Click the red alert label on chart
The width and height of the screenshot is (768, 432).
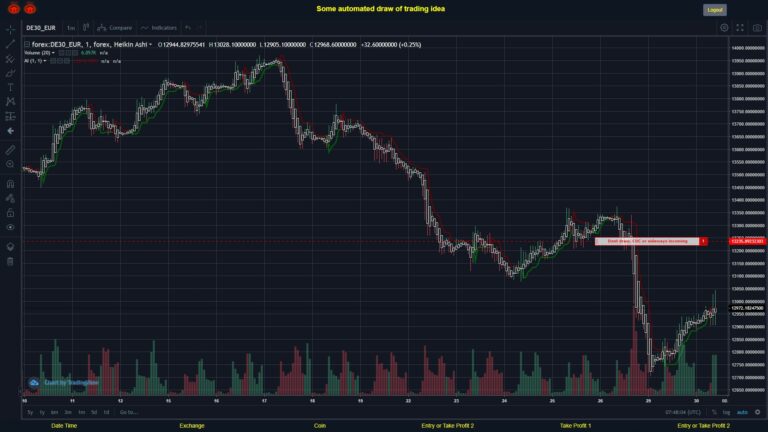[x=651, y=241]
